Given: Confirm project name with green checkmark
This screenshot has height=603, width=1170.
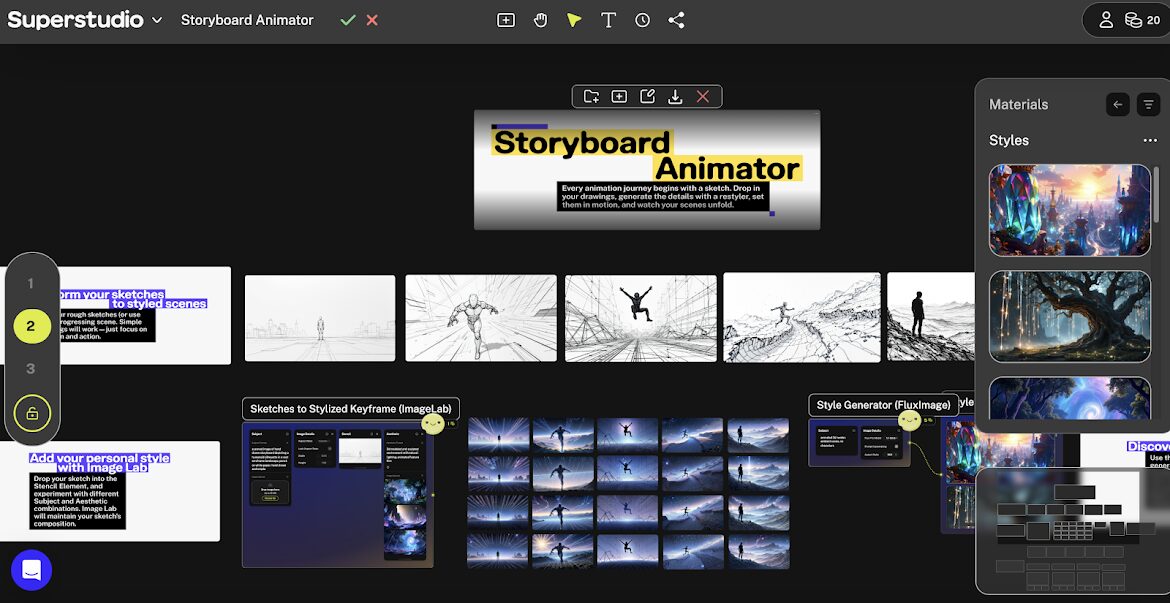Looking at the screenshot, I should [347, 20].
